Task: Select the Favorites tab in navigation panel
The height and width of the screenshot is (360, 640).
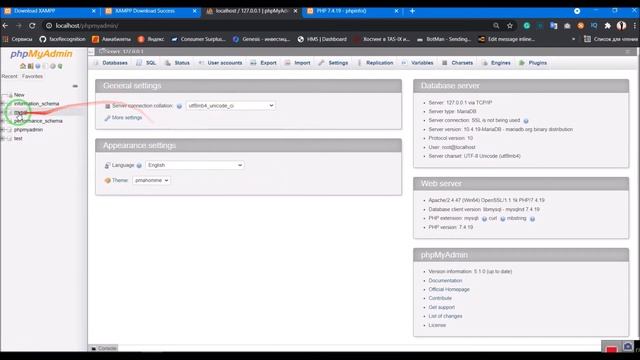Action: [32, 76]
